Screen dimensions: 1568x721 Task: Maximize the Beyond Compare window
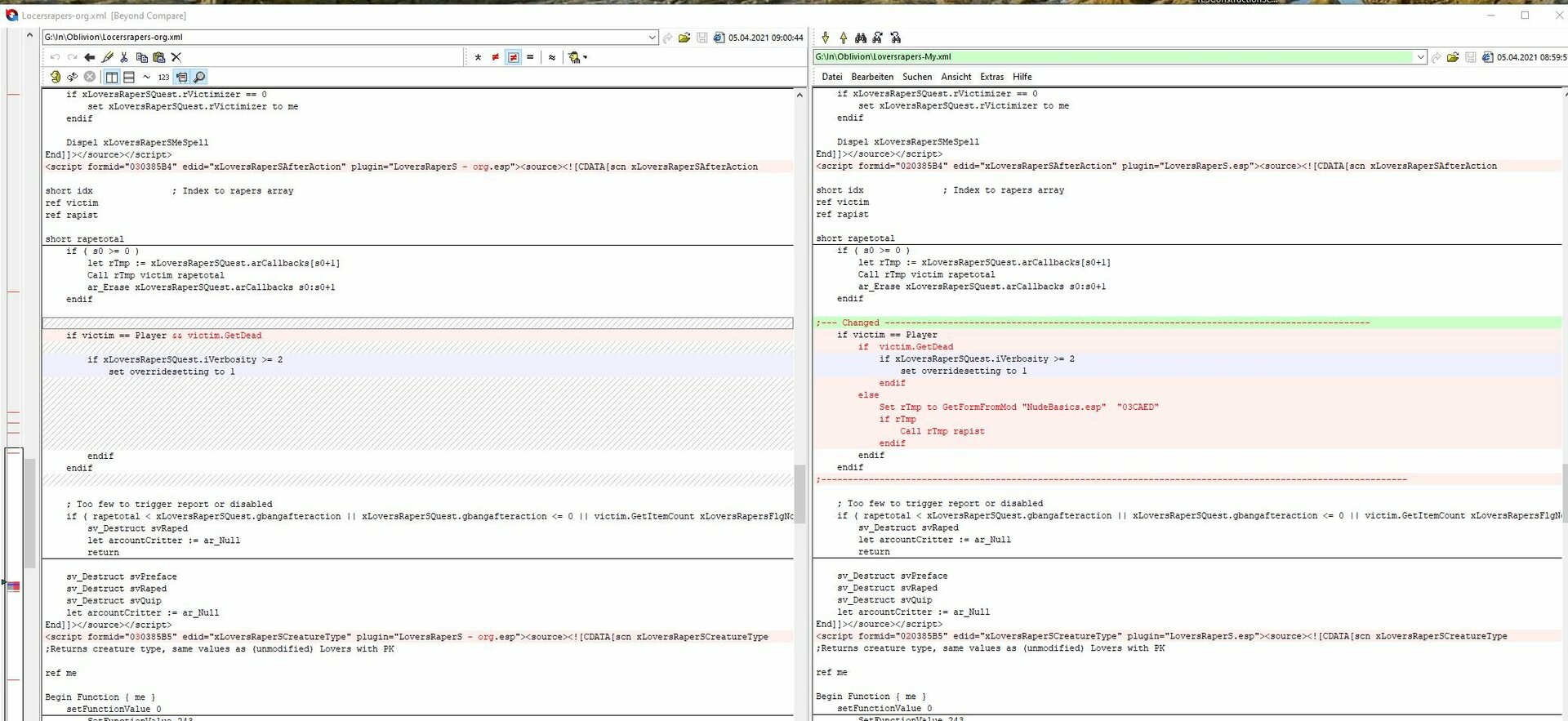[1525, 16]
